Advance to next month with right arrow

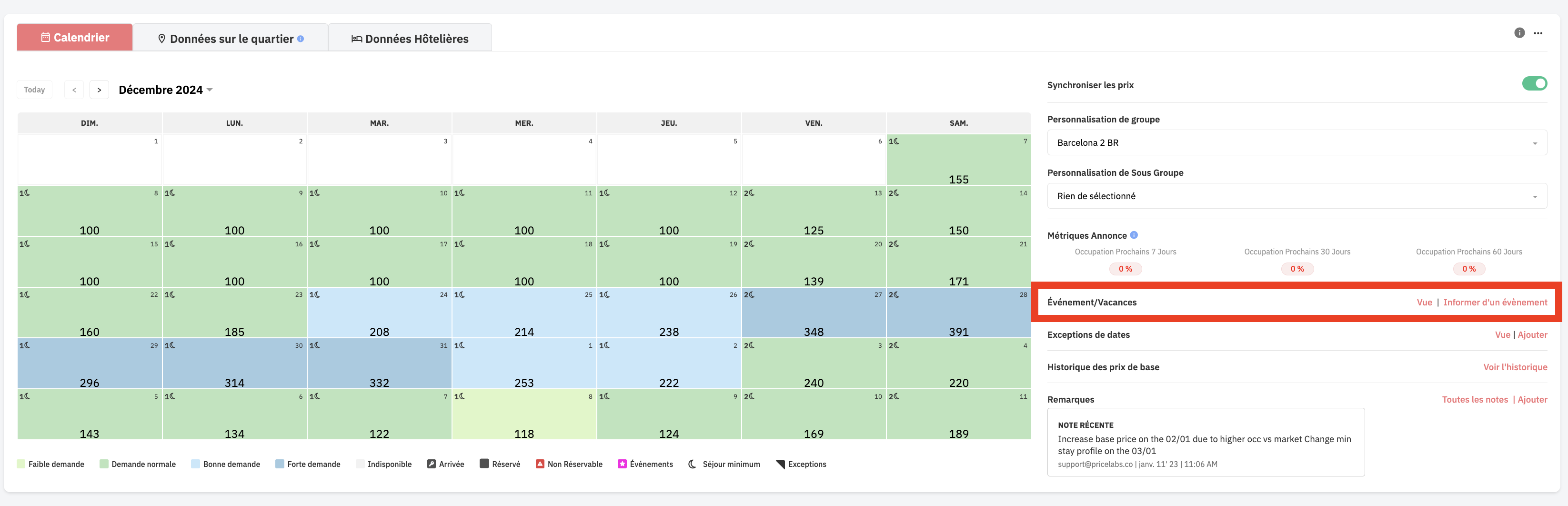[99, 90]
